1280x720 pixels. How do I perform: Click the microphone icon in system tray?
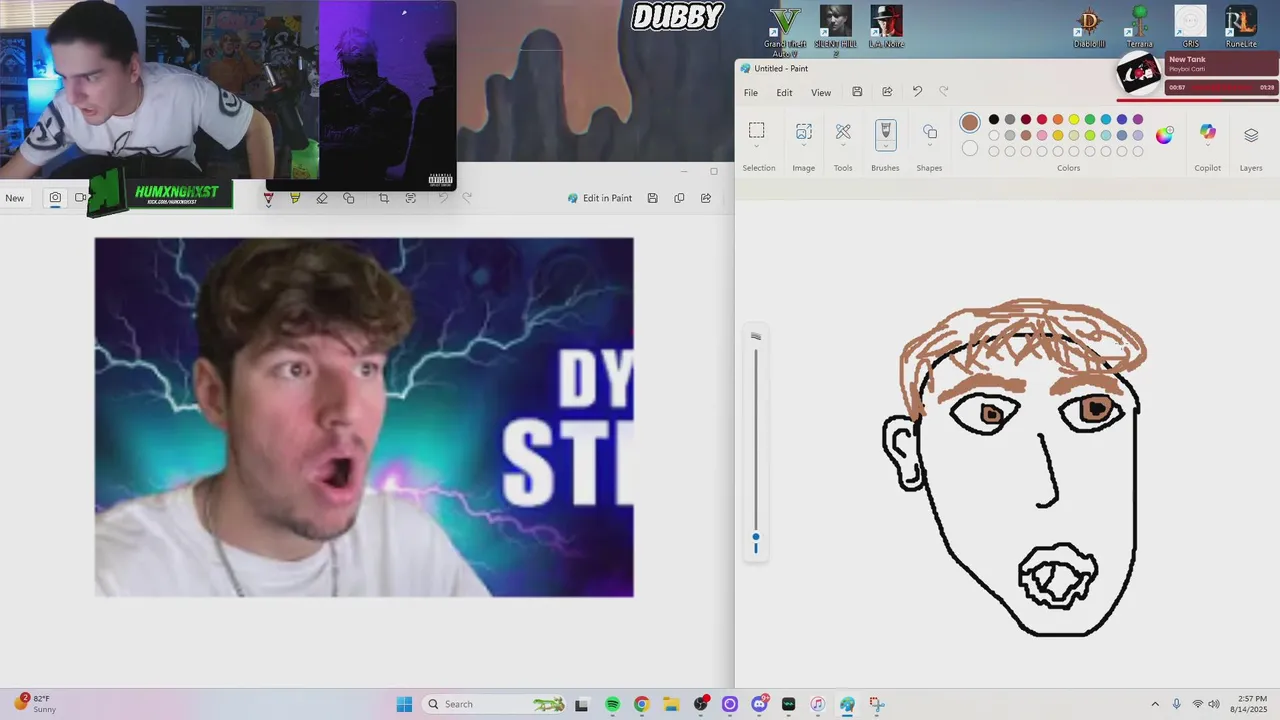coord(1176,704)
